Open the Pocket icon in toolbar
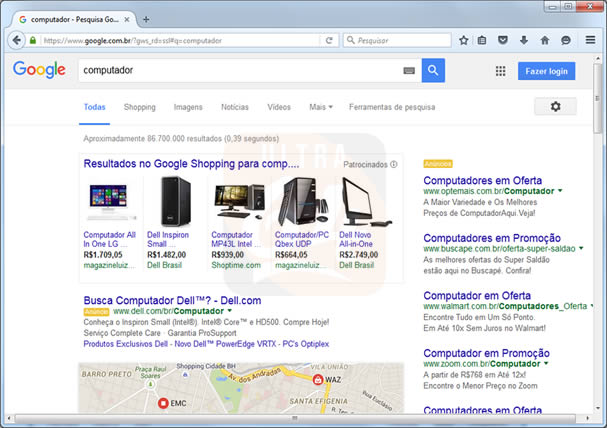Viewport: 607px width, 428px height. 503,41
